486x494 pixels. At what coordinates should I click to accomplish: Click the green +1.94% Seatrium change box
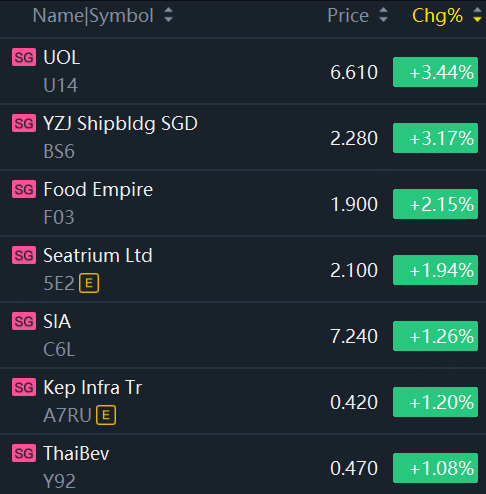point(435,270)
